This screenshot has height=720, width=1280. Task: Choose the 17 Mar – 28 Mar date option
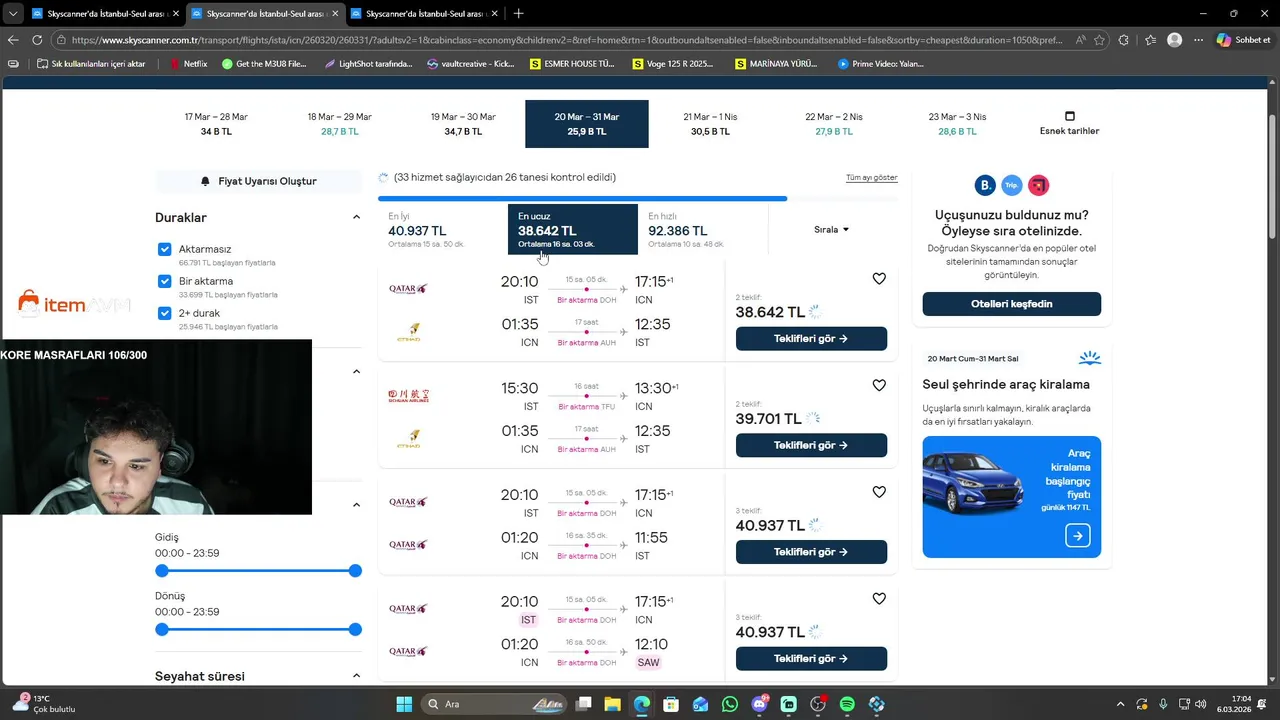[216, 124]
